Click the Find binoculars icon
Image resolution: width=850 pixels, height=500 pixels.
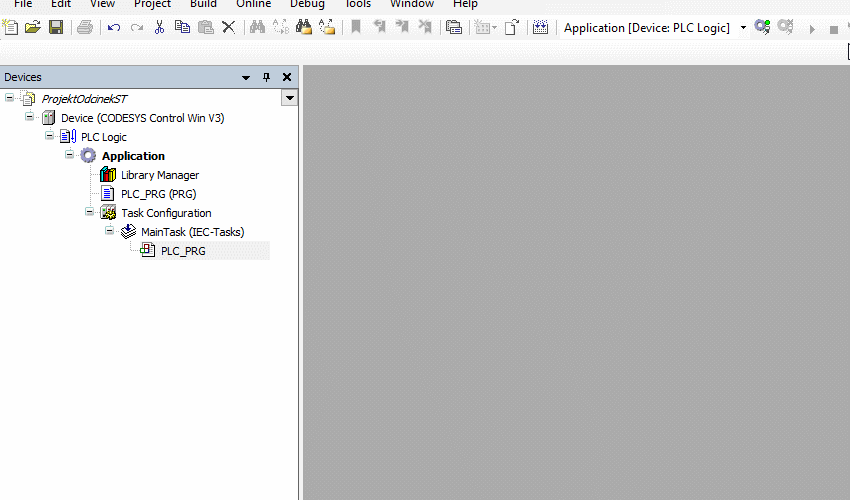[257, 28]
